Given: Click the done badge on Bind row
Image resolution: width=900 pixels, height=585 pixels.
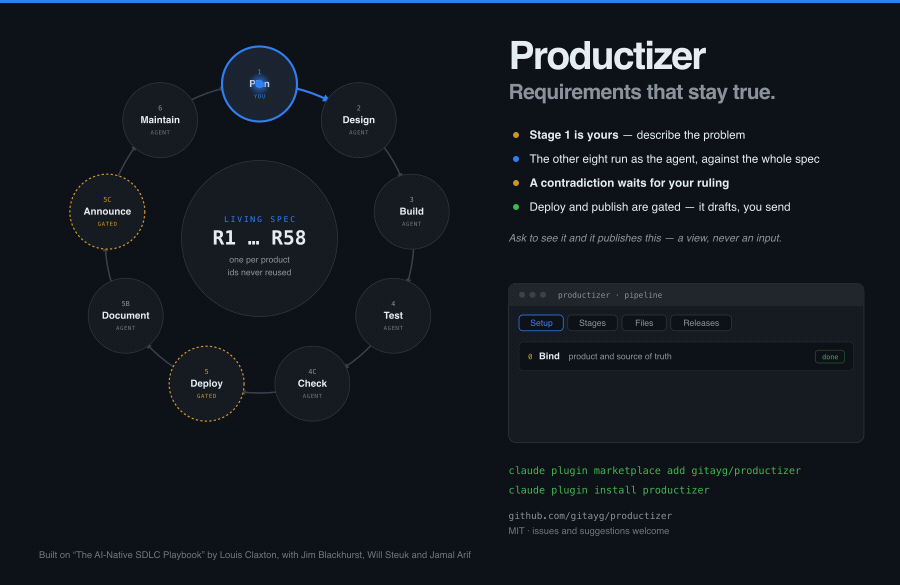Looking at the screenshot, I should pos(830,357).
